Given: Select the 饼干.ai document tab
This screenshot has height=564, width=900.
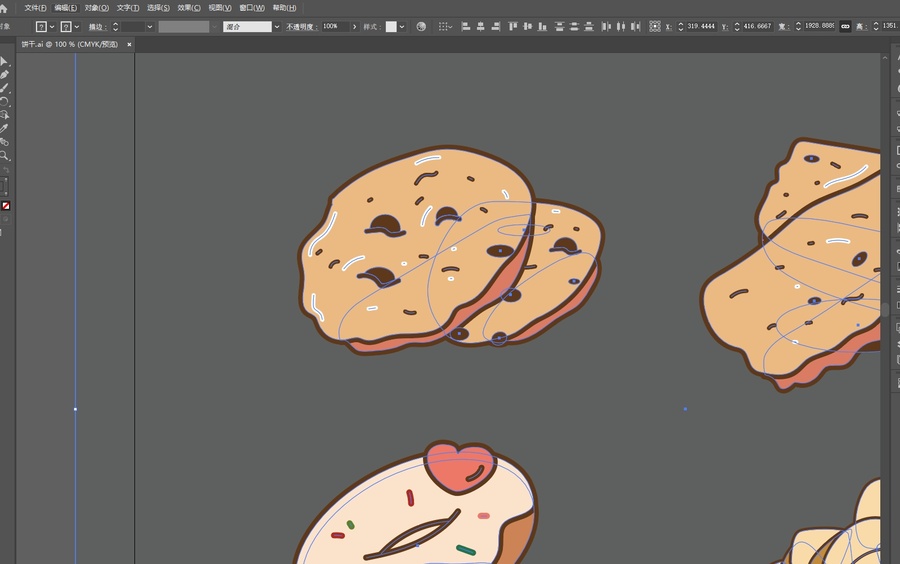Looking at the screenshot, I should 69,44.
